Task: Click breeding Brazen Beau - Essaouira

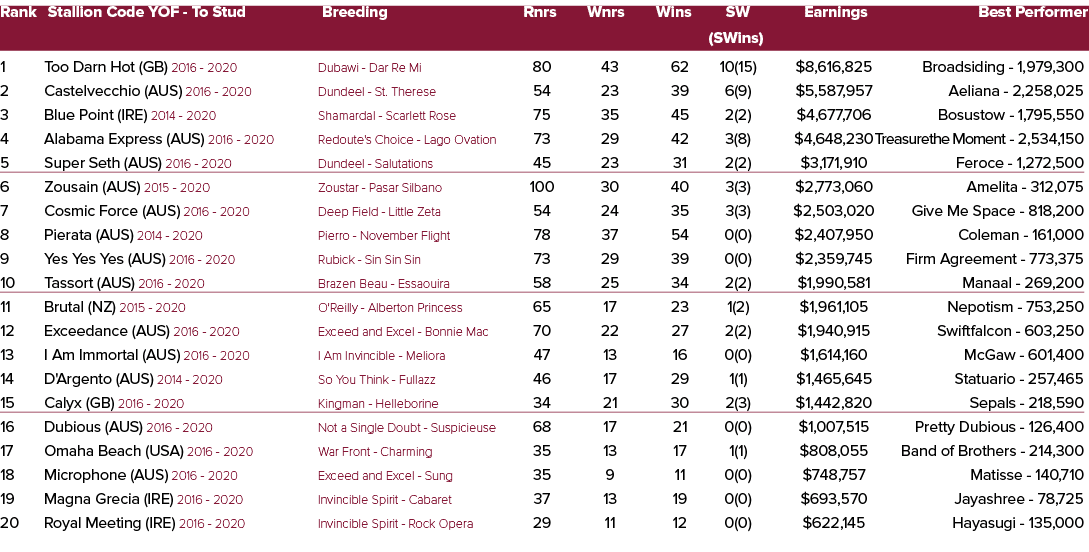Action: pyautogui.click(x=383, y=284)
